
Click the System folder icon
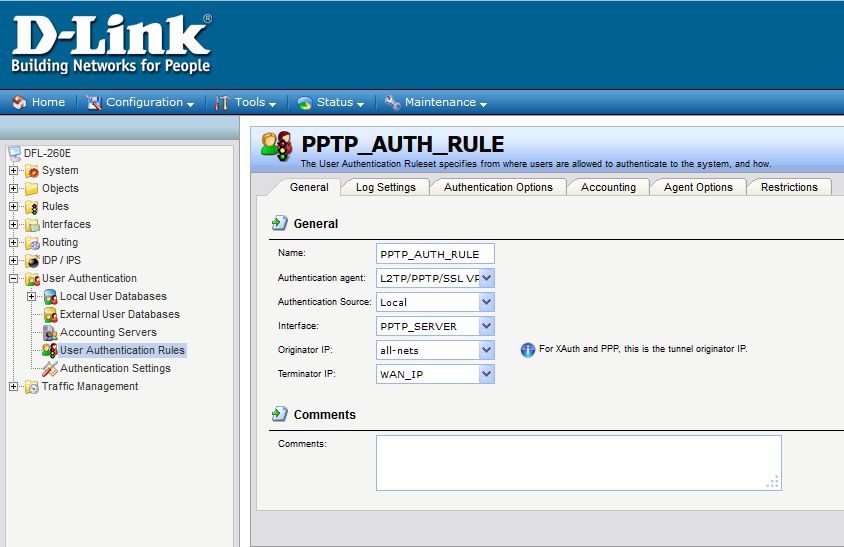coord(32,171)
